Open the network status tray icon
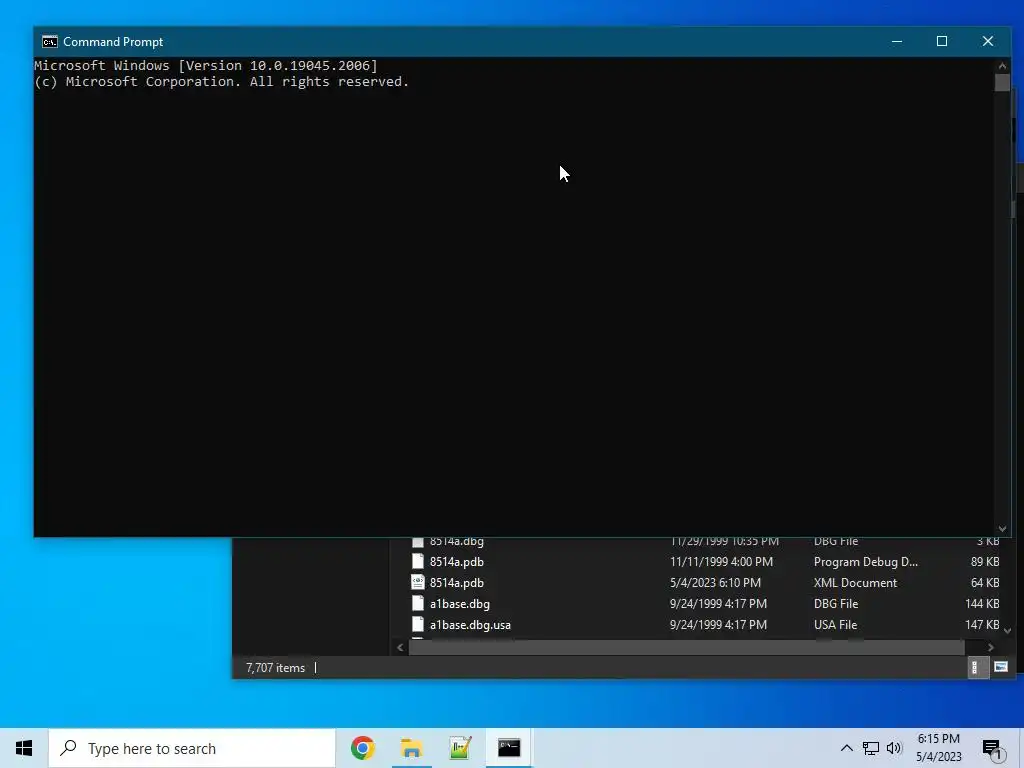Screen dimensions: 1024x768 [x=871, y=748]
